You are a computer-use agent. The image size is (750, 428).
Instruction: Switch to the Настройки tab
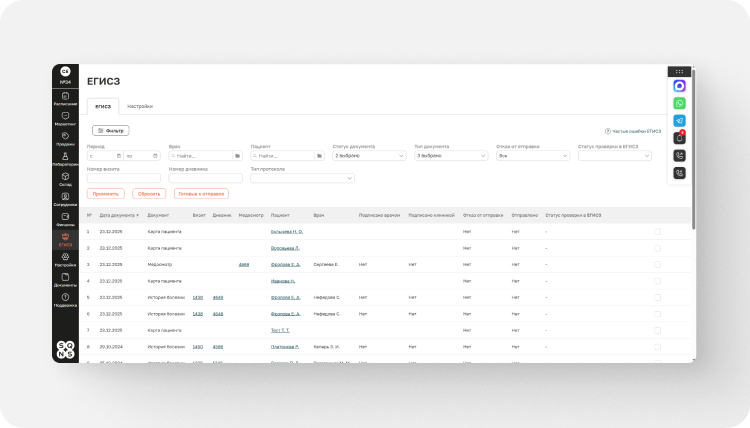pyautogui.click(x=140, y=107)
